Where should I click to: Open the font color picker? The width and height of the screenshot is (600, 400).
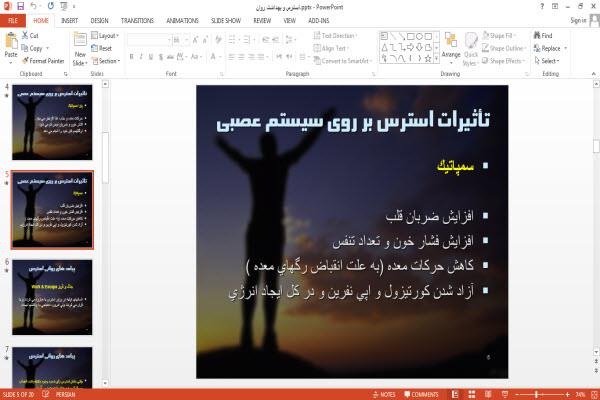(x=215, y=57)
